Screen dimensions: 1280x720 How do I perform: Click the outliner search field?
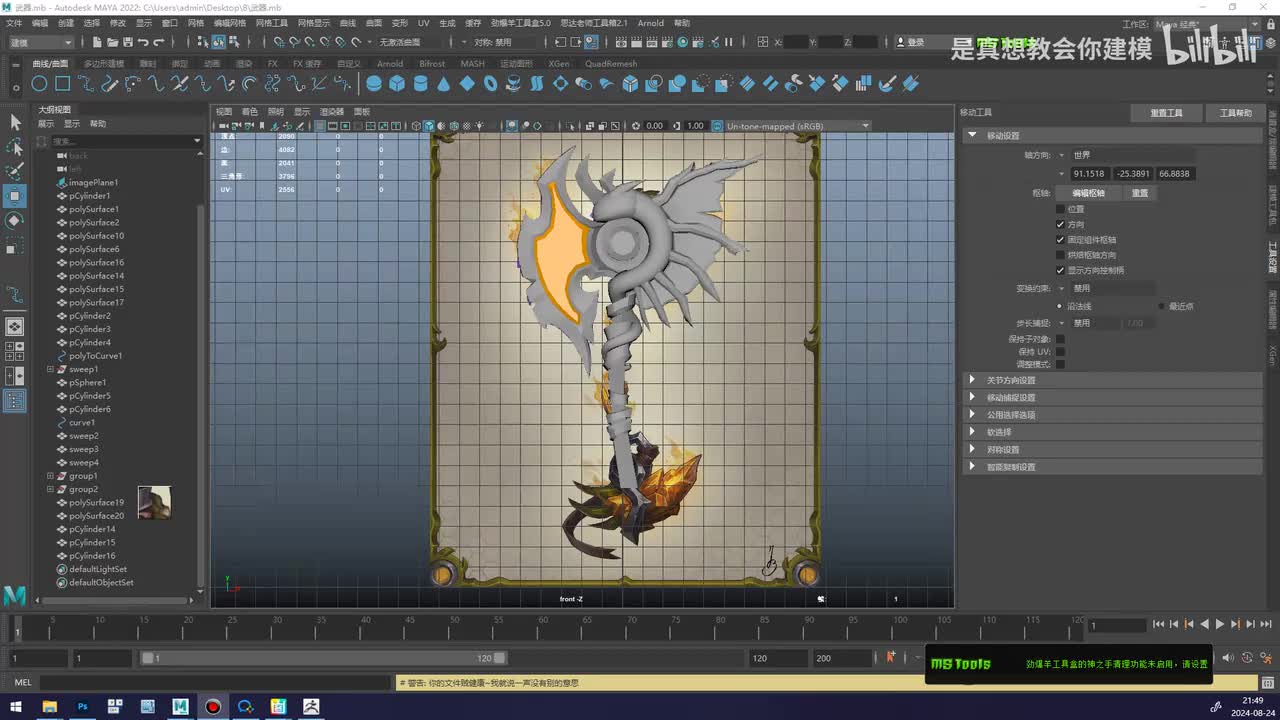122,141
